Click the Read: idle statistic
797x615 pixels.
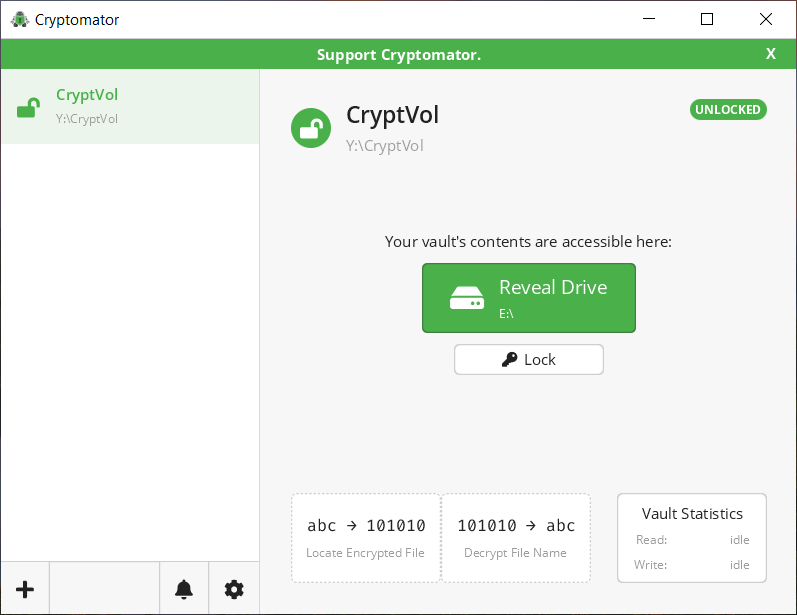(692, 540)
